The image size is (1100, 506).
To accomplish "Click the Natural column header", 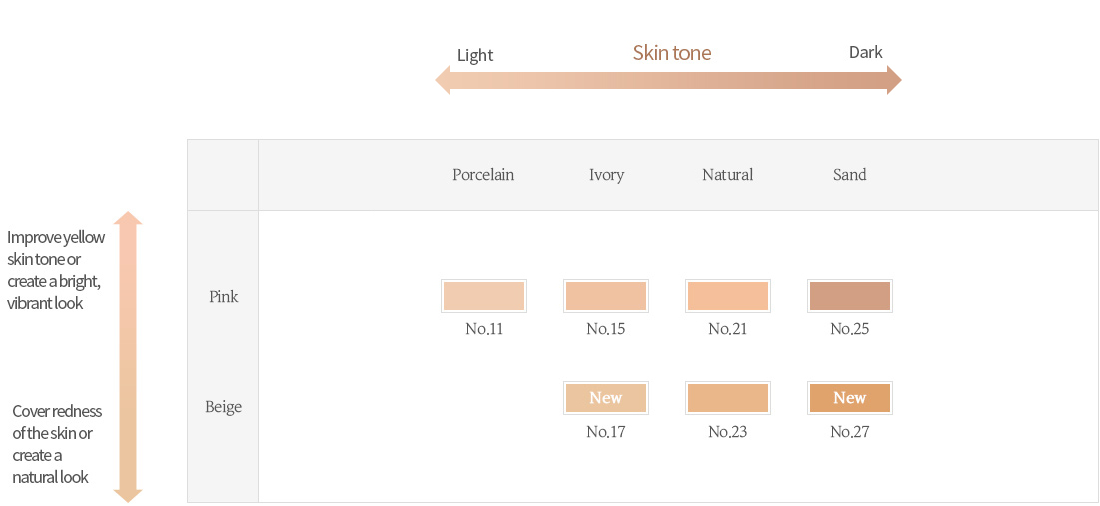I will click(x=727, y=175).
